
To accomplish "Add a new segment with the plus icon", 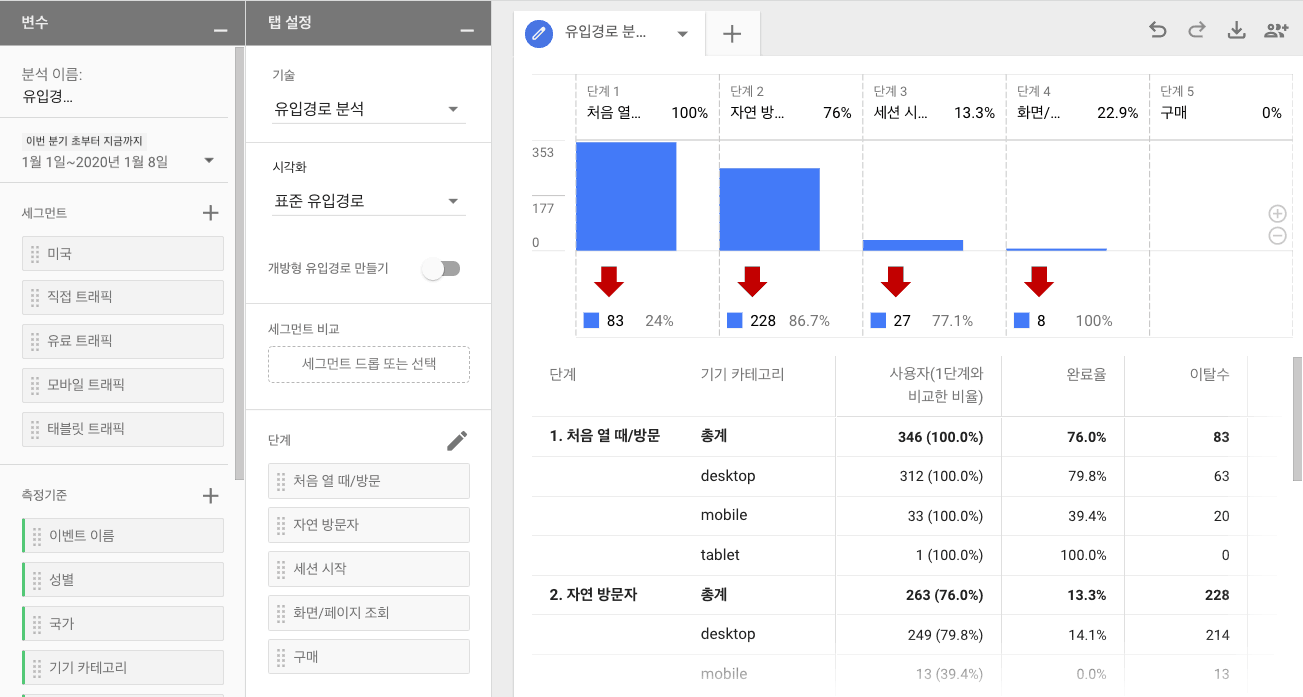I will pyautogui.click(x=210, y=212).
